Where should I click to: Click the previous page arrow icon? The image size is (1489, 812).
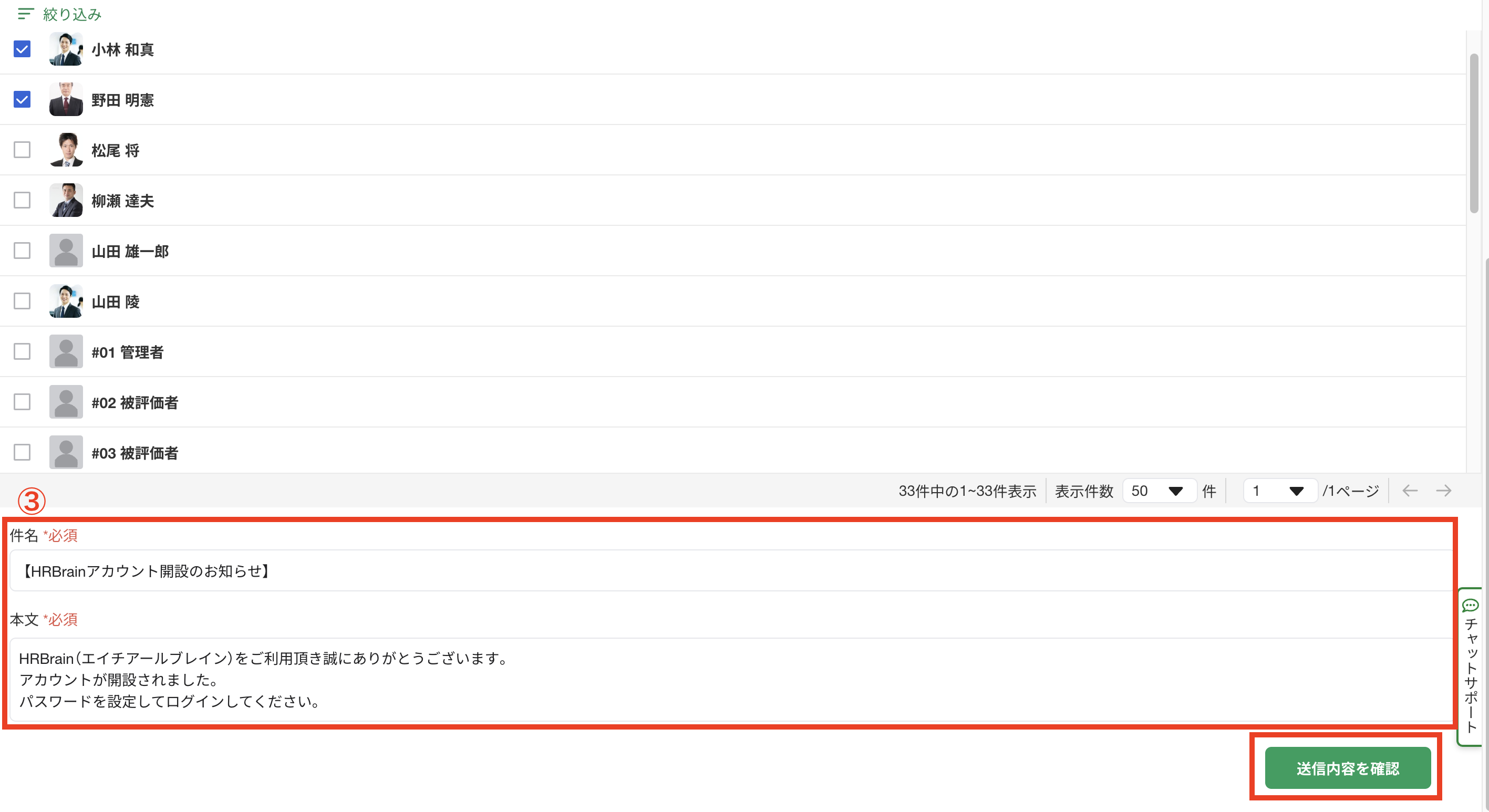point(1410,491)
